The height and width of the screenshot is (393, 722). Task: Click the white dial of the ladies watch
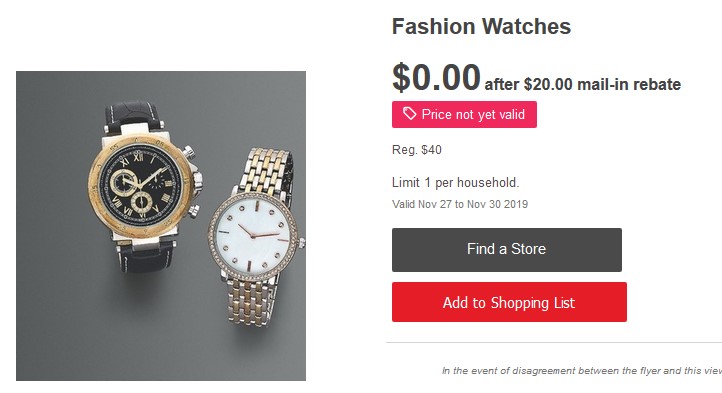pyautogui.click(x=253, y=234)
